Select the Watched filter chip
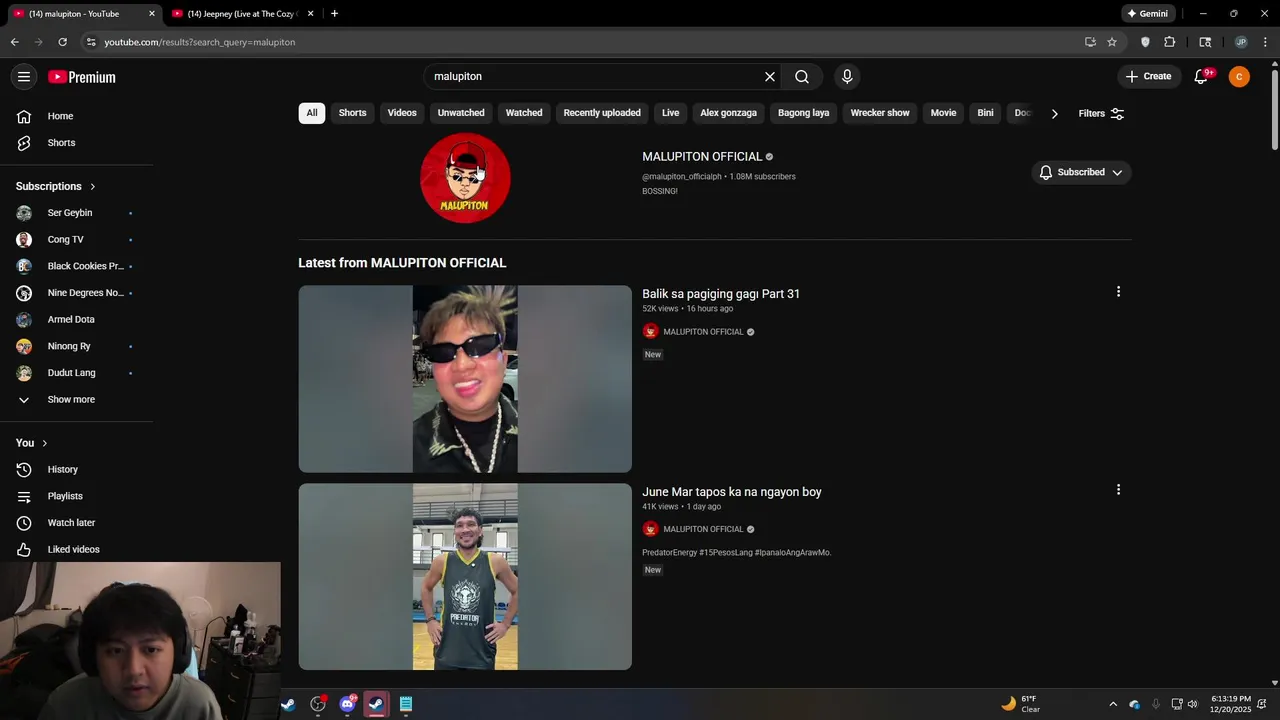 pyautogui.click(x=524, y=113)
